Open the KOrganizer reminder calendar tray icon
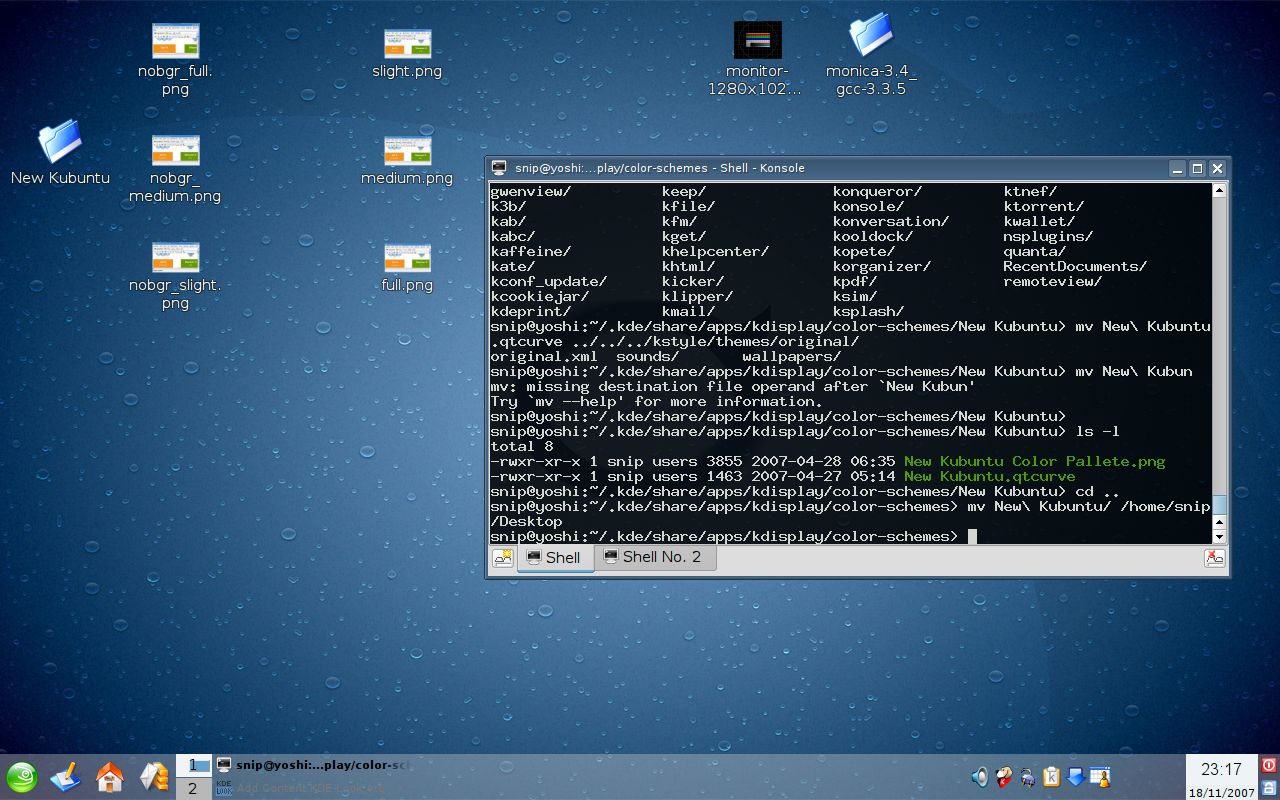 pyautogui.click(x=1100, y=777)
